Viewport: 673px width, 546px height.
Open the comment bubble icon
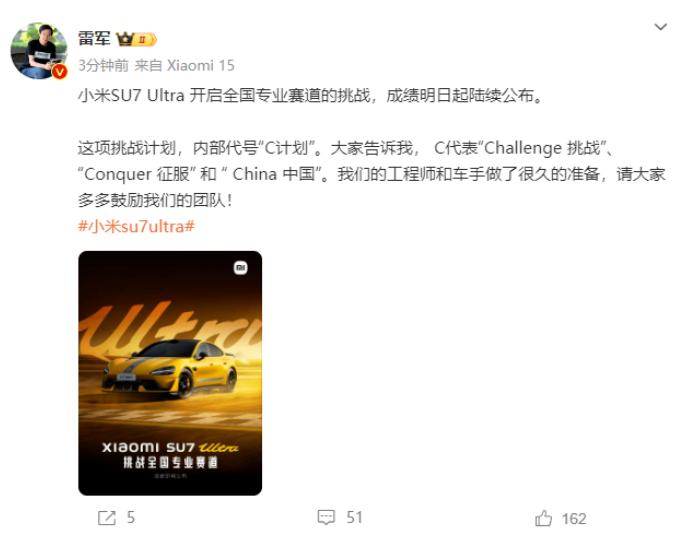[x=326, y=517]
